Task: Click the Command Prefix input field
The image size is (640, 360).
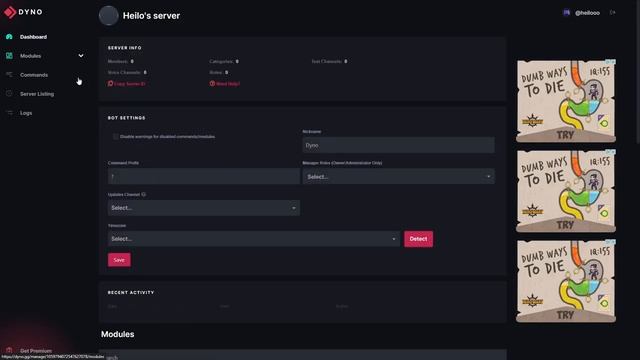Action: pyautogui.click(x=204, y=176)
